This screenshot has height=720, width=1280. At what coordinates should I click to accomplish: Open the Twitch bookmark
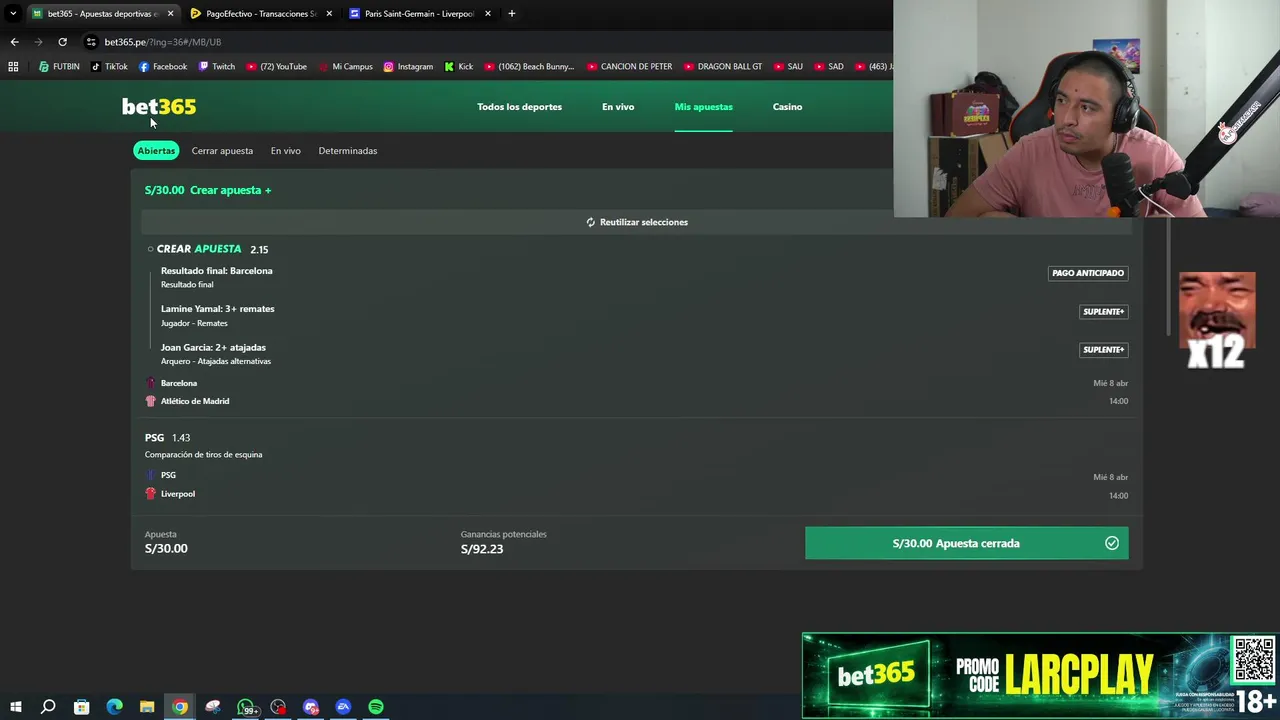[x=217, y=67]
